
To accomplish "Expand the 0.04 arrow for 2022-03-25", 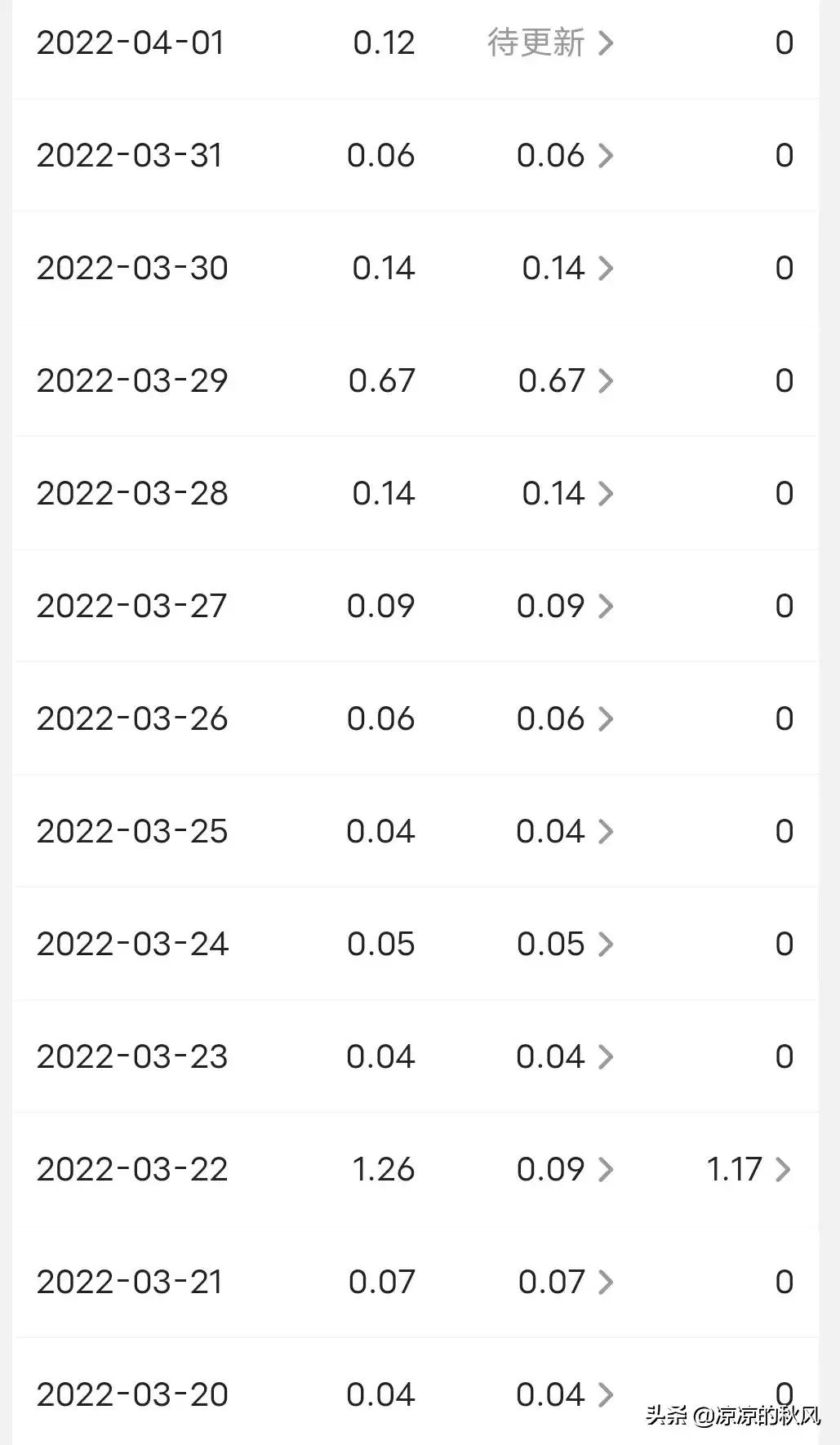I will click(x=605, y=832).
